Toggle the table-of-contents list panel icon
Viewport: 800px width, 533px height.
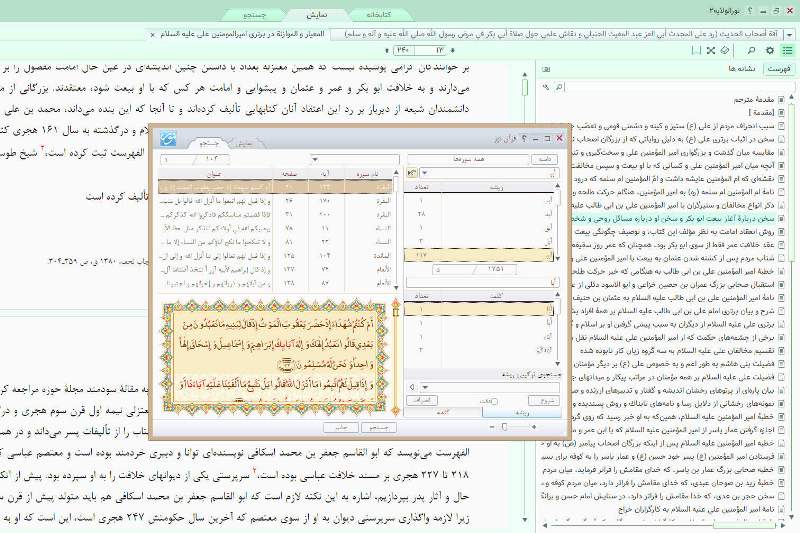tap(788, 50)
